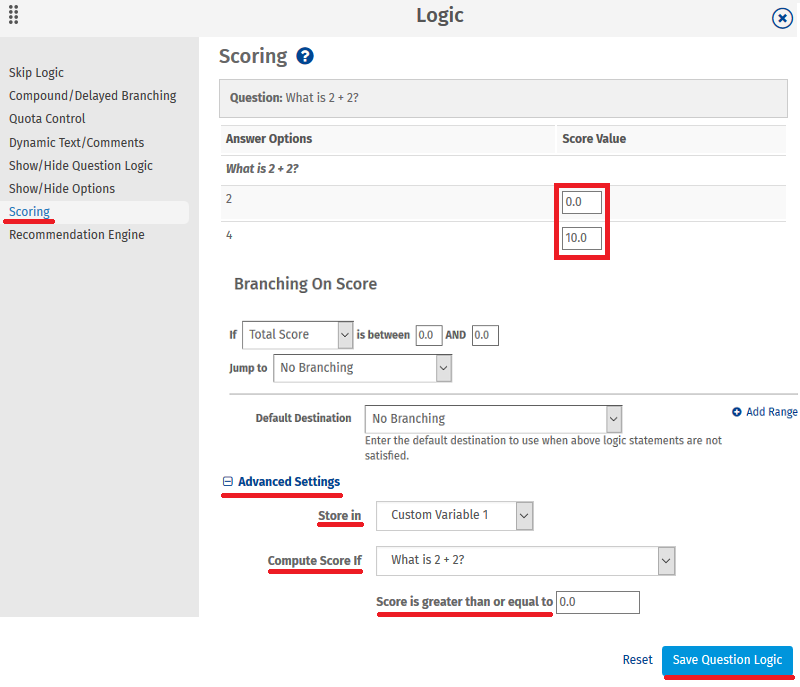
Task: Click the drag handle grid icon
Action: [x=14, y=15]
